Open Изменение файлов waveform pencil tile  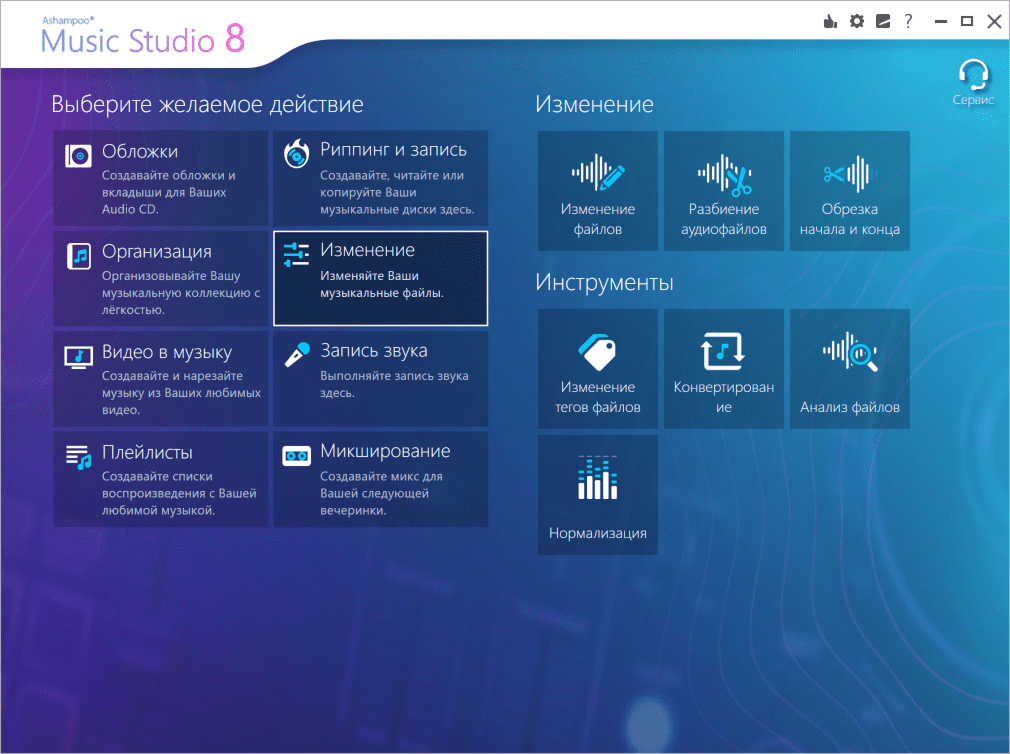(598, 191)
